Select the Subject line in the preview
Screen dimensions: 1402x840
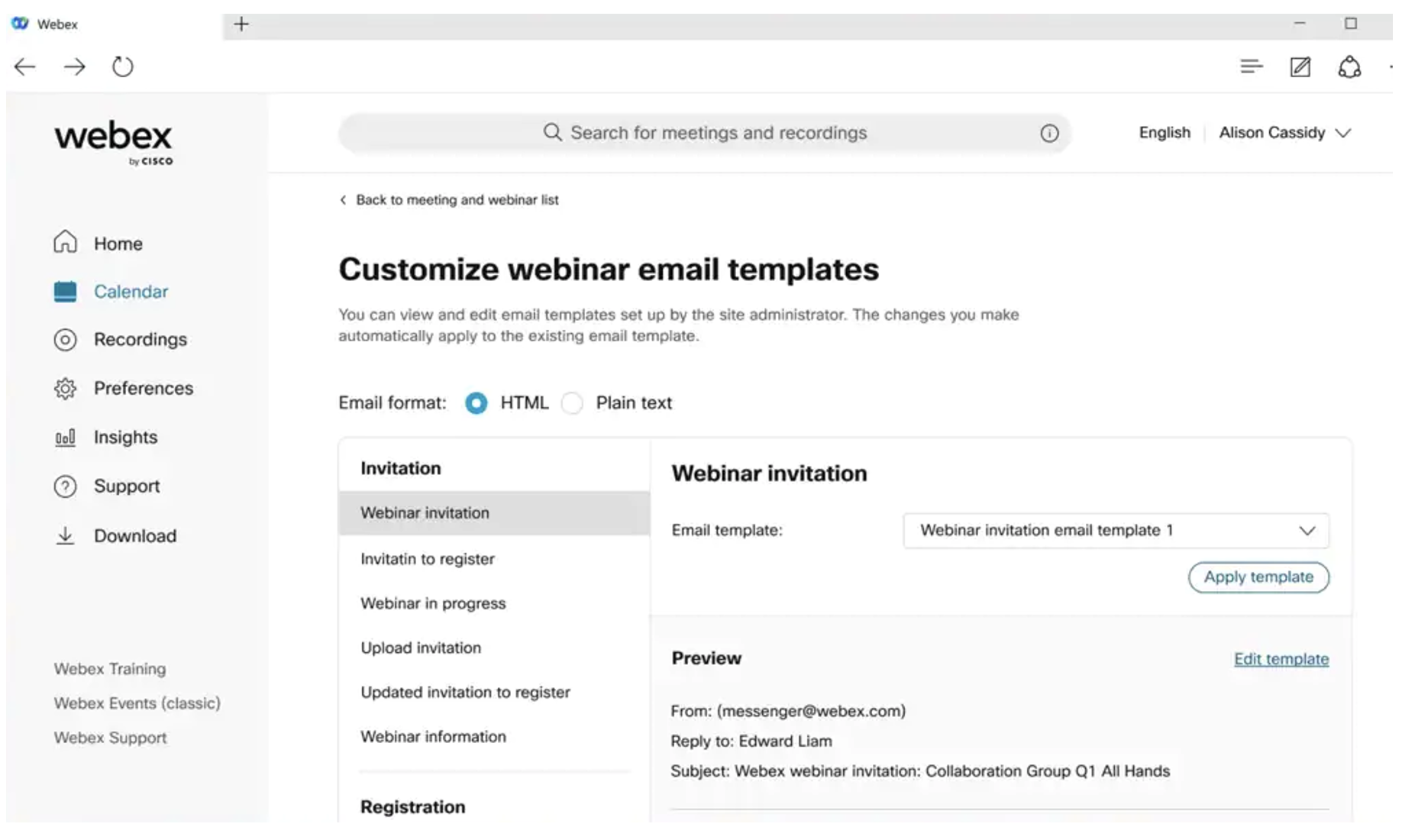tap(920, 771)
